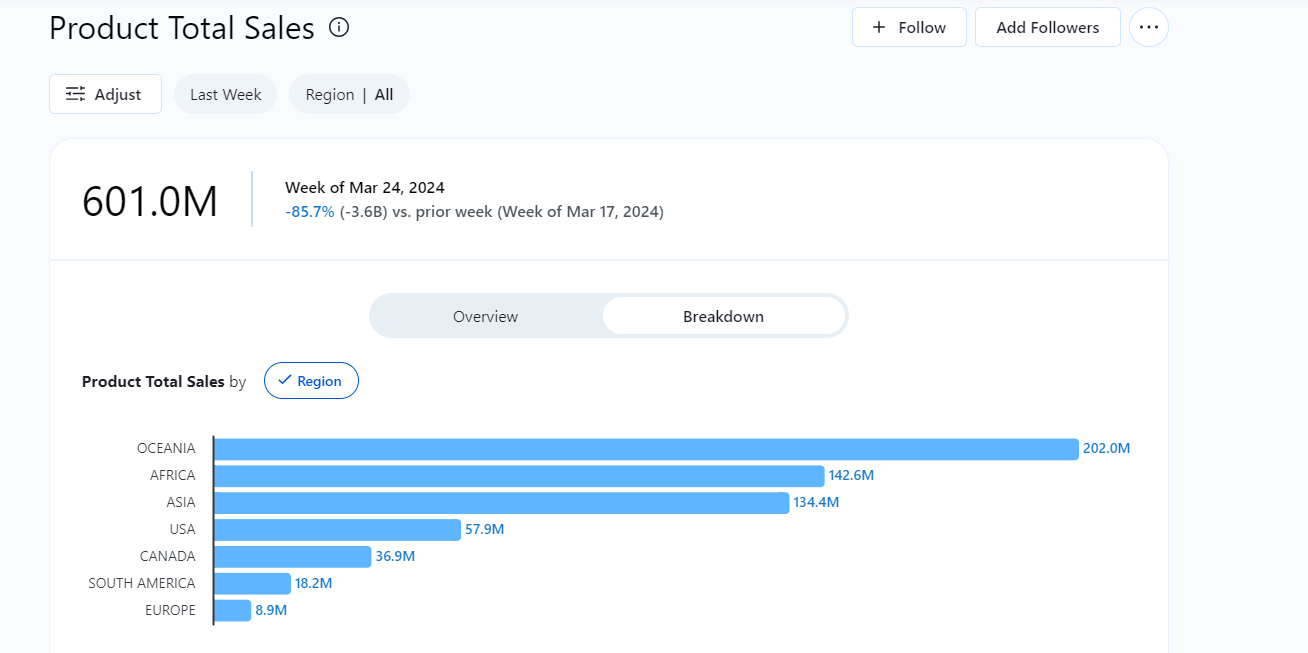Click the ASIA row label in the chart
The width and height of the screenshot is (1308, 653).
(181, 501)
